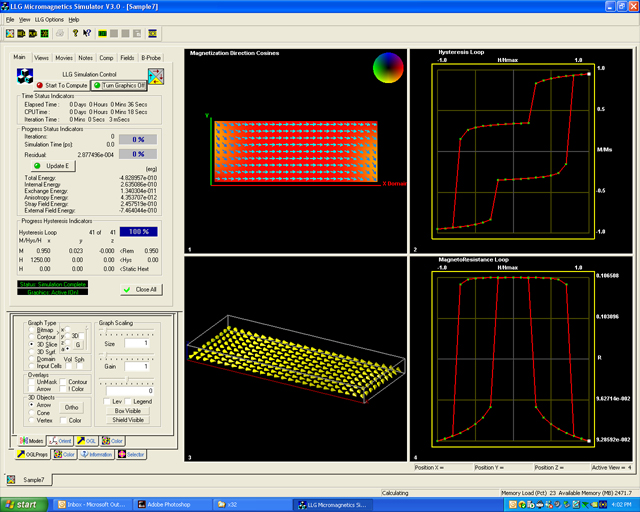Viewport: 640px width, 512px height.
Task: Open help via the yellow question mark icon
Action: [75, 33]
